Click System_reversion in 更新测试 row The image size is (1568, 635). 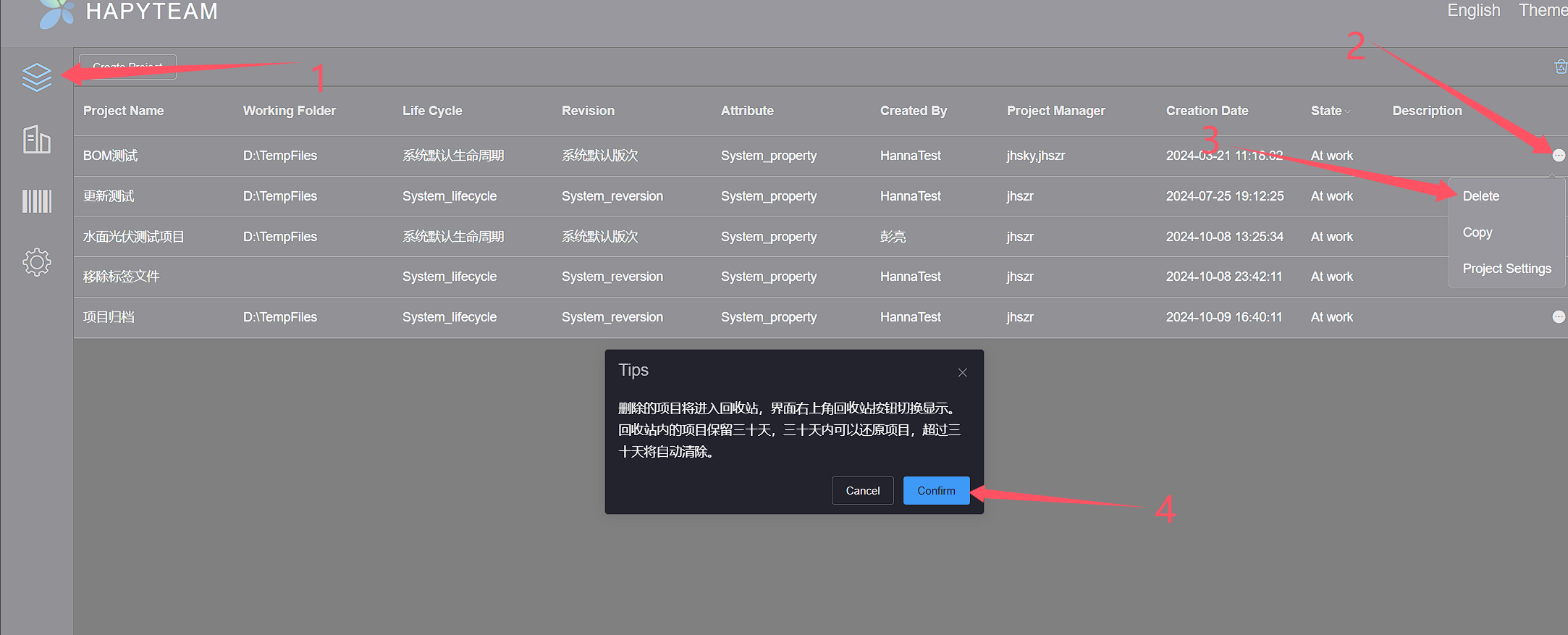pyautogui.click(x=612, y=196)
